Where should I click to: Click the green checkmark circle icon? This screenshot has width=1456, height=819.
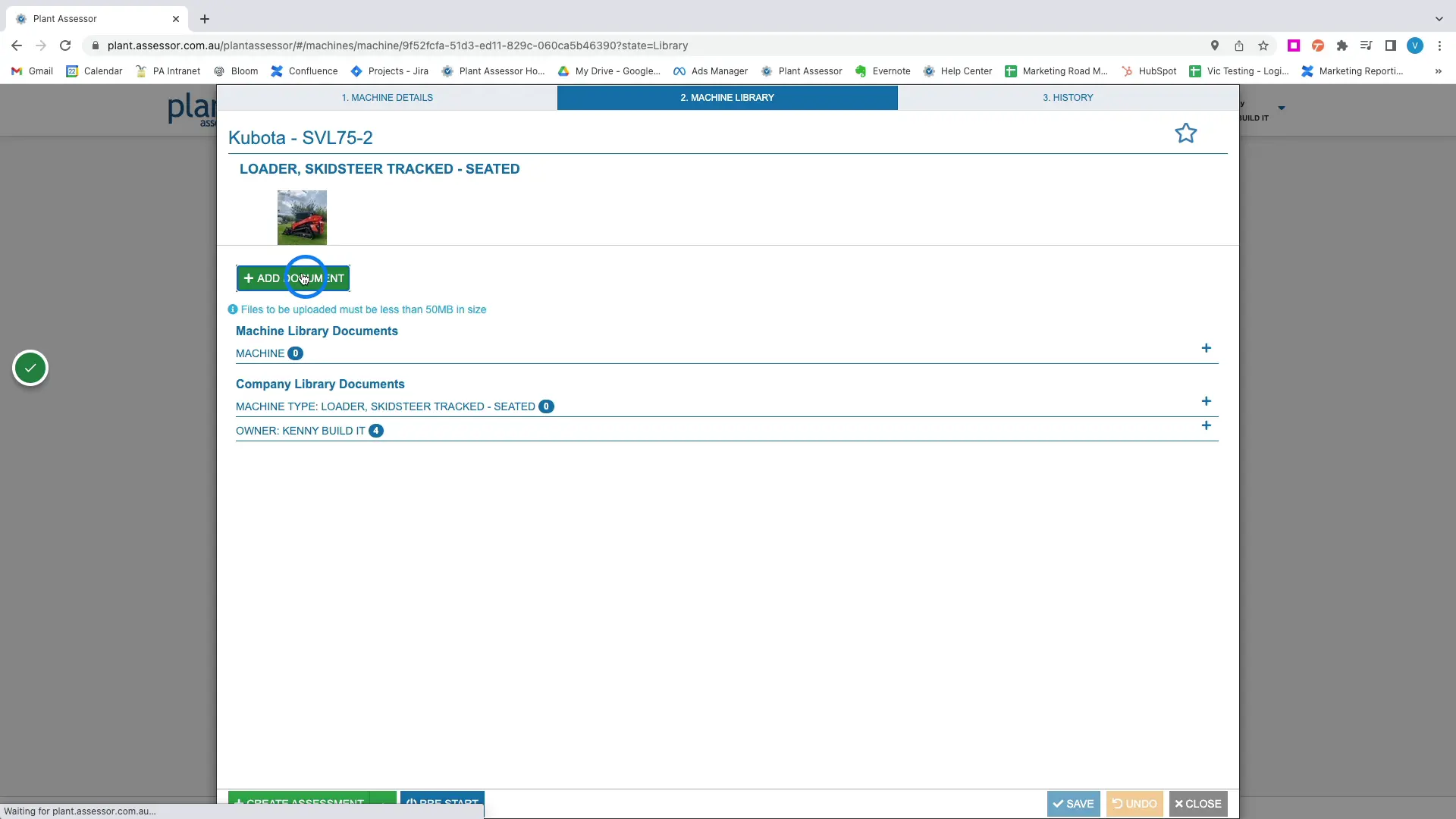click(x=30, y=368)
